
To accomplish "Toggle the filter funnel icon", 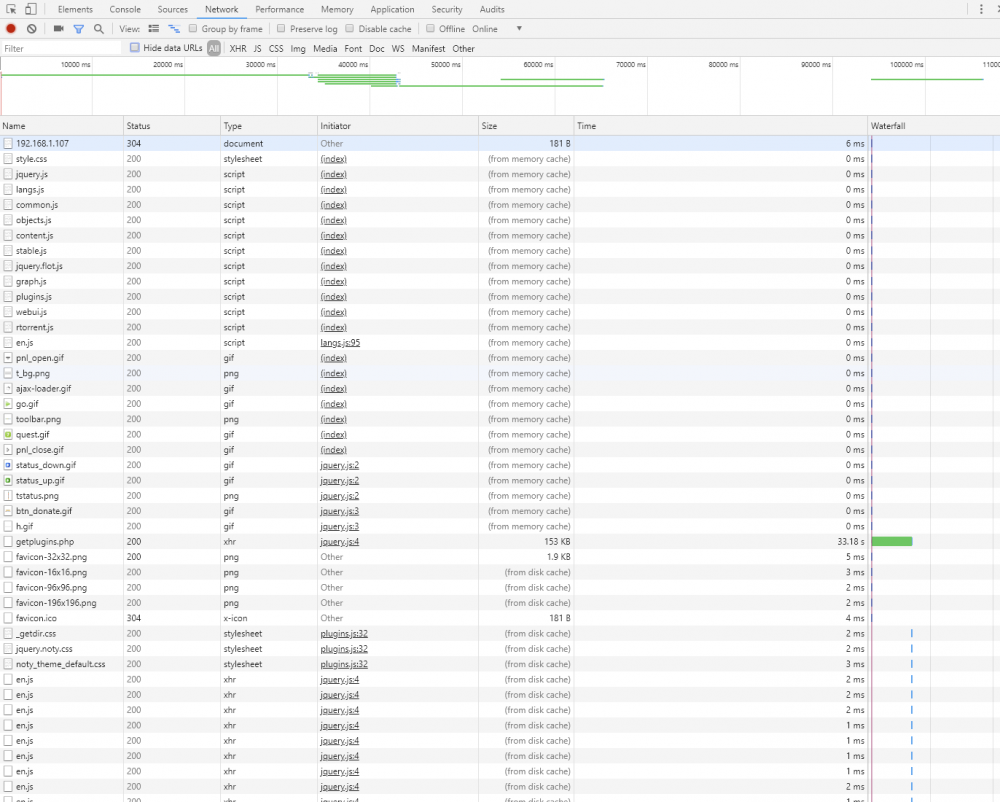I will pos(78,29).
